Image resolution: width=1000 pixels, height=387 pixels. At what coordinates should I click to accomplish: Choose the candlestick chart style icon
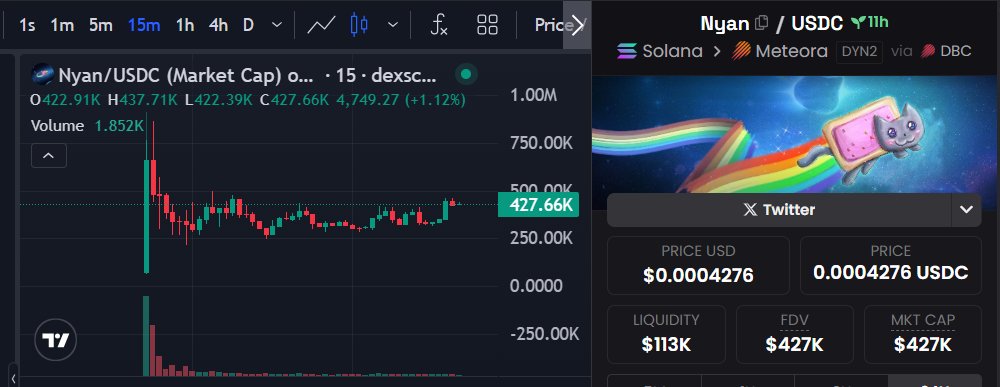[x=359, y=26]
